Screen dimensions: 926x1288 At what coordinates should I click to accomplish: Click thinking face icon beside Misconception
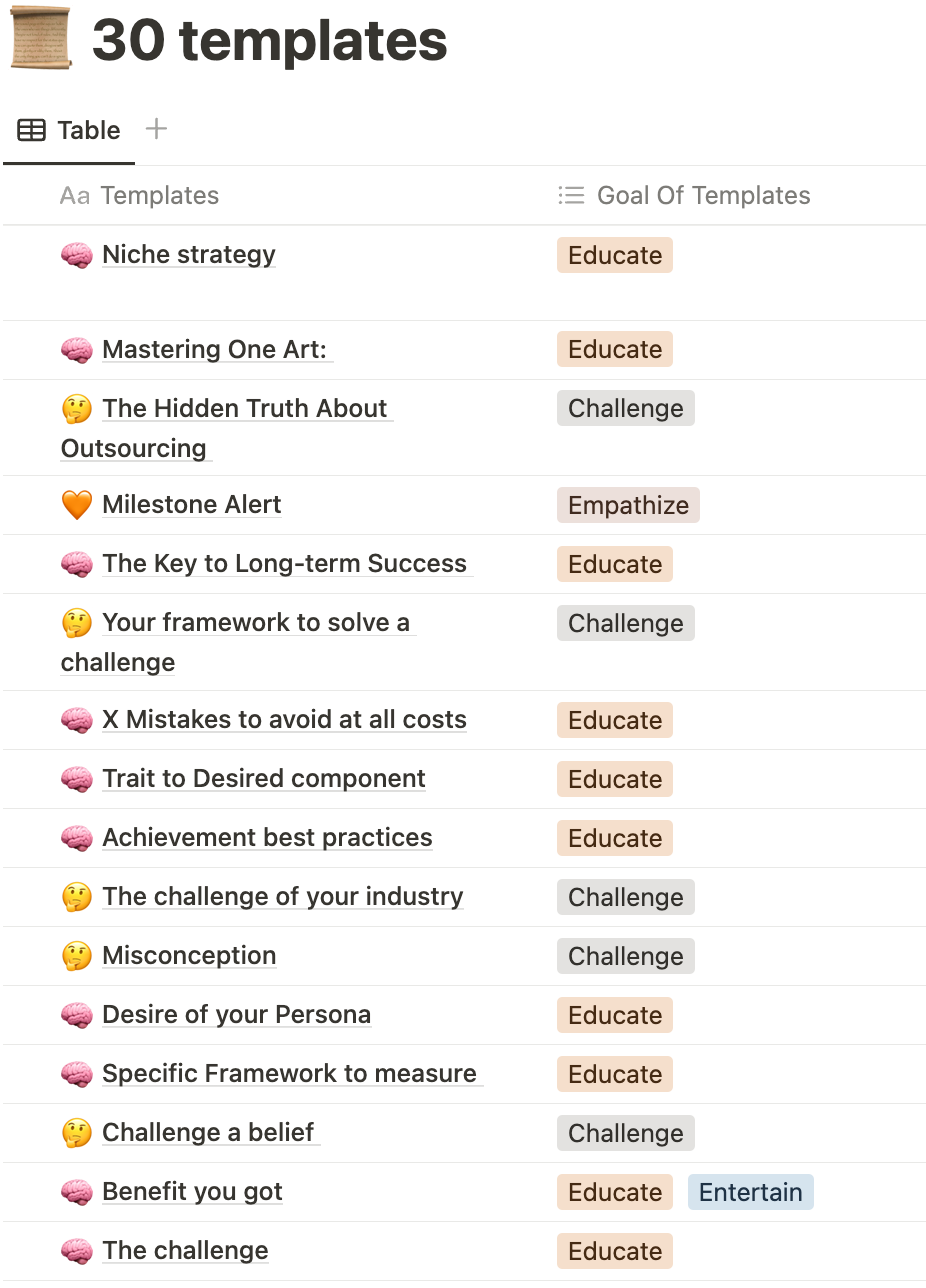[77, 956]
